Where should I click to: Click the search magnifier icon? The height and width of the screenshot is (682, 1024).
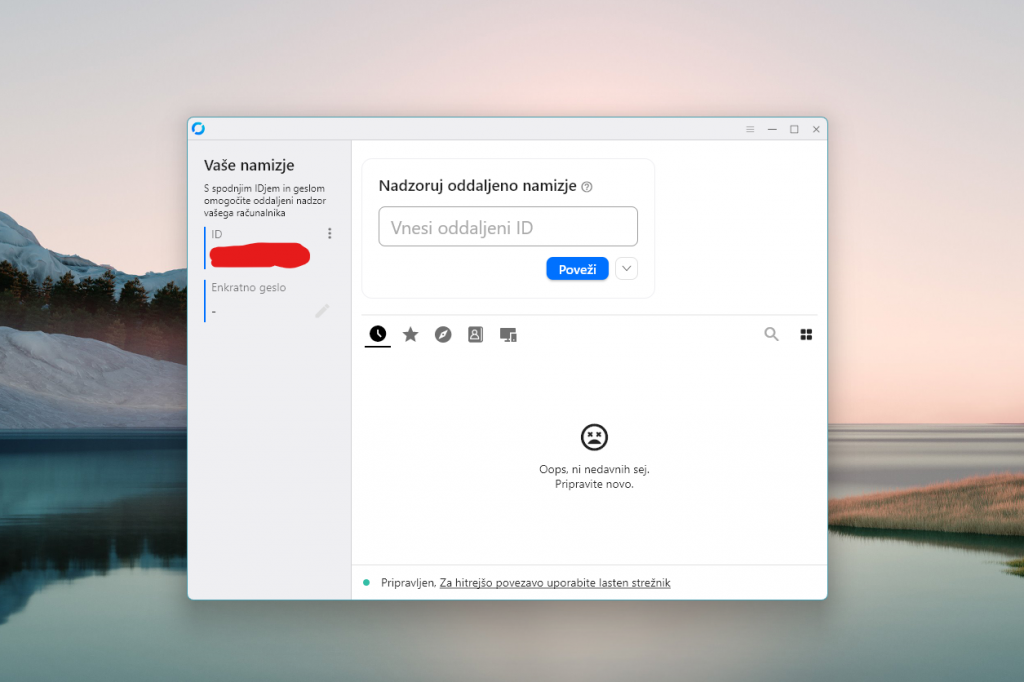771,334
